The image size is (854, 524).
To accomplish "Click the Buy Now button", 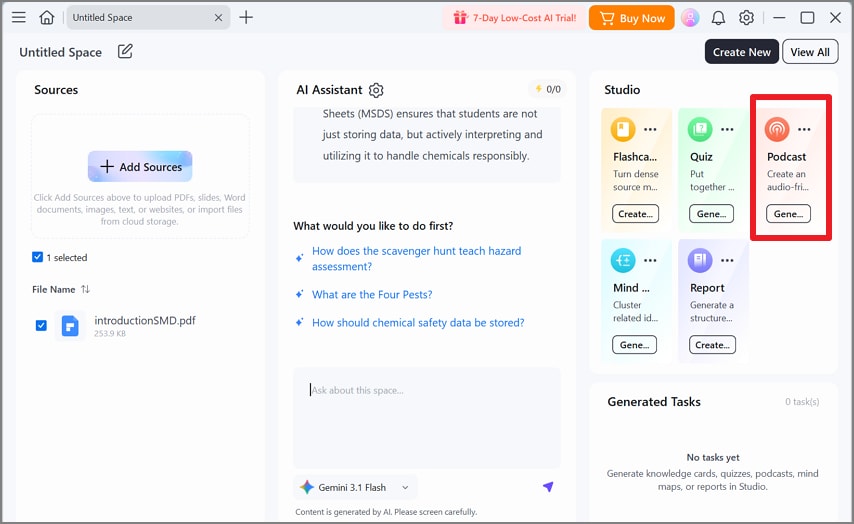I will click(632, 18).
